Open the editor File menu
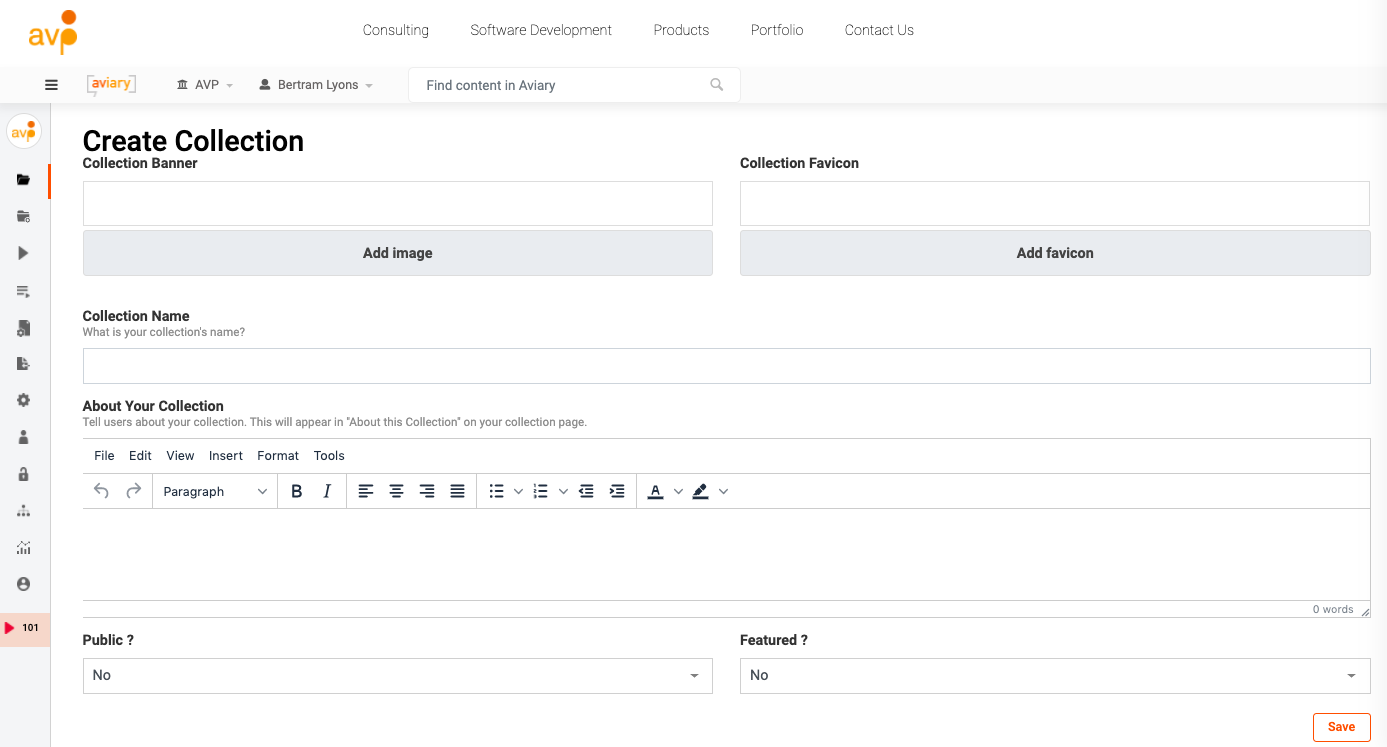This screenshot has height=747, width=1387. coord(104,455)
